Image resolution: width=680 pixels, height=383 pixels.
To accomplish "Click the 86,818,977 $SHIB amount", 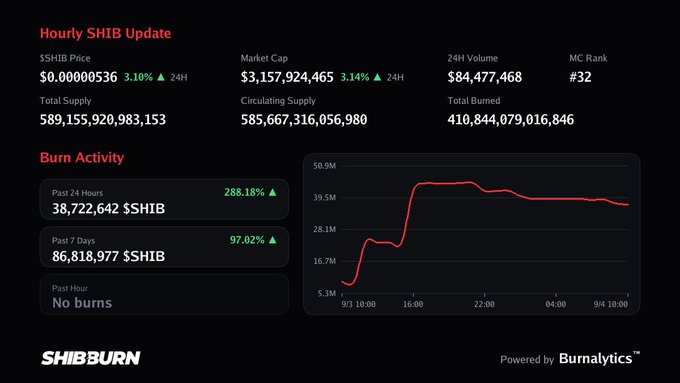I will click(x=108, y=256).
